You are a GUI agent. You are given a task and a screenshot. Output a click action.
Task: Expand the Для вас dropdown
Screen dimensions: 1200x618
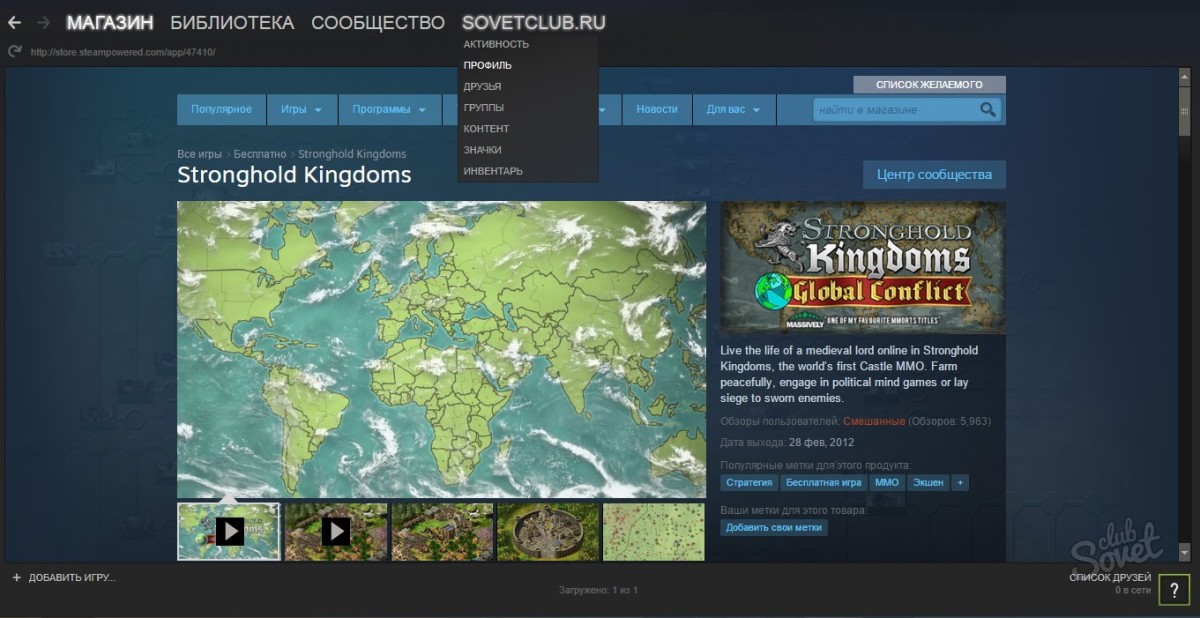734,110
